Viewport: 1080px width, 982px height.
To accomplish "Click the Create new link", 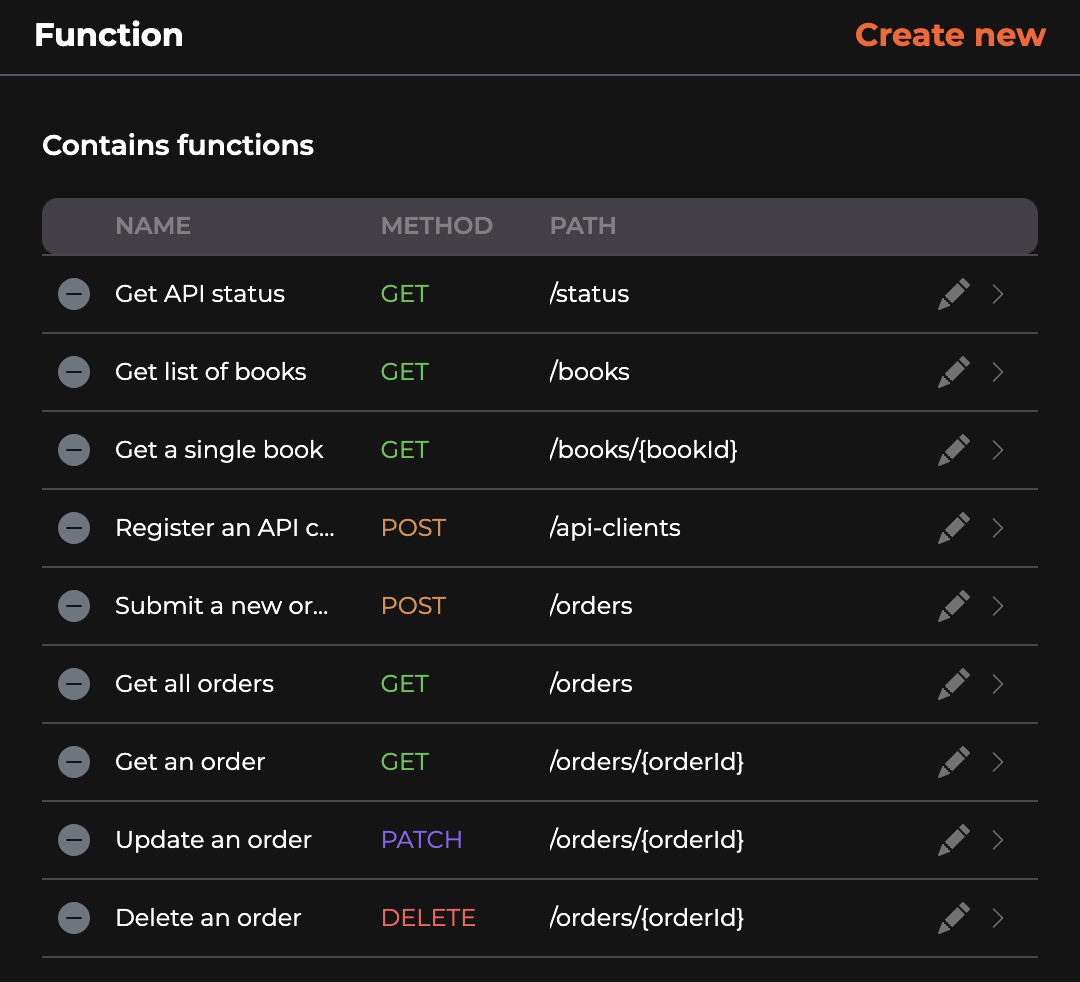I will tap(950, 35).
